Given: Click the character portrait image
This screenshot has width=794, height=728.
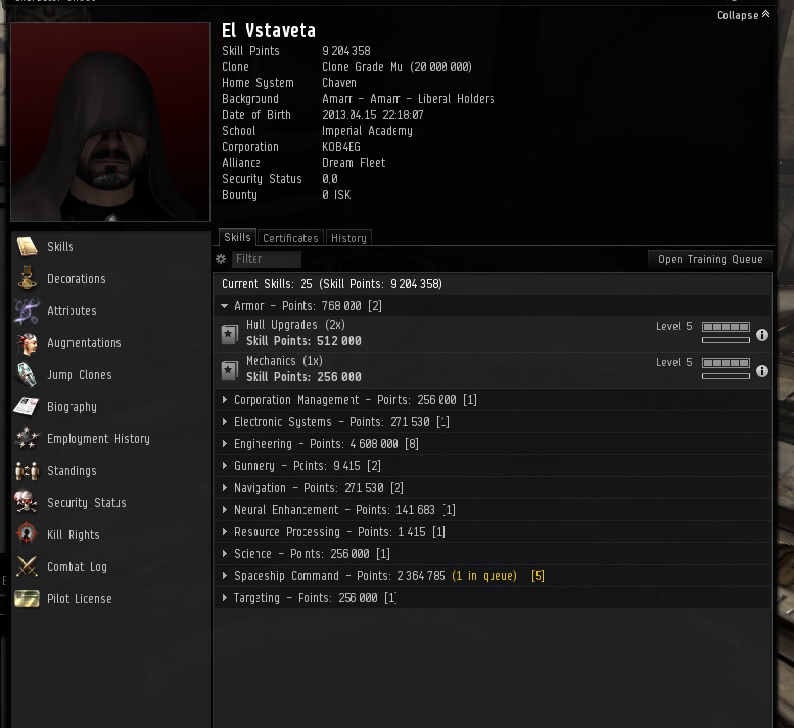Looking at the screenshot, I should pos(110,122).
